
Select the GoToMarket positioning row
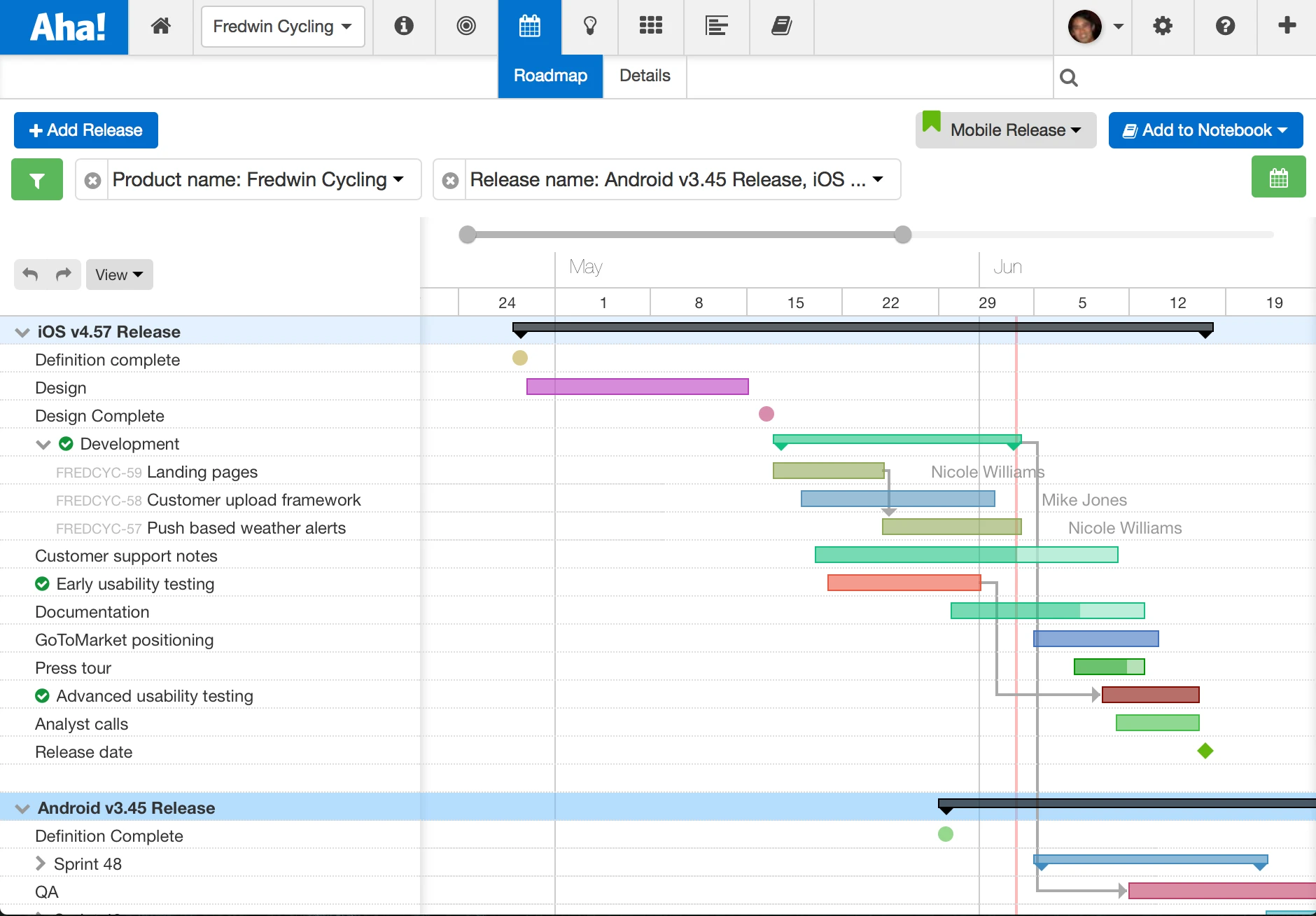pos(125,640)
